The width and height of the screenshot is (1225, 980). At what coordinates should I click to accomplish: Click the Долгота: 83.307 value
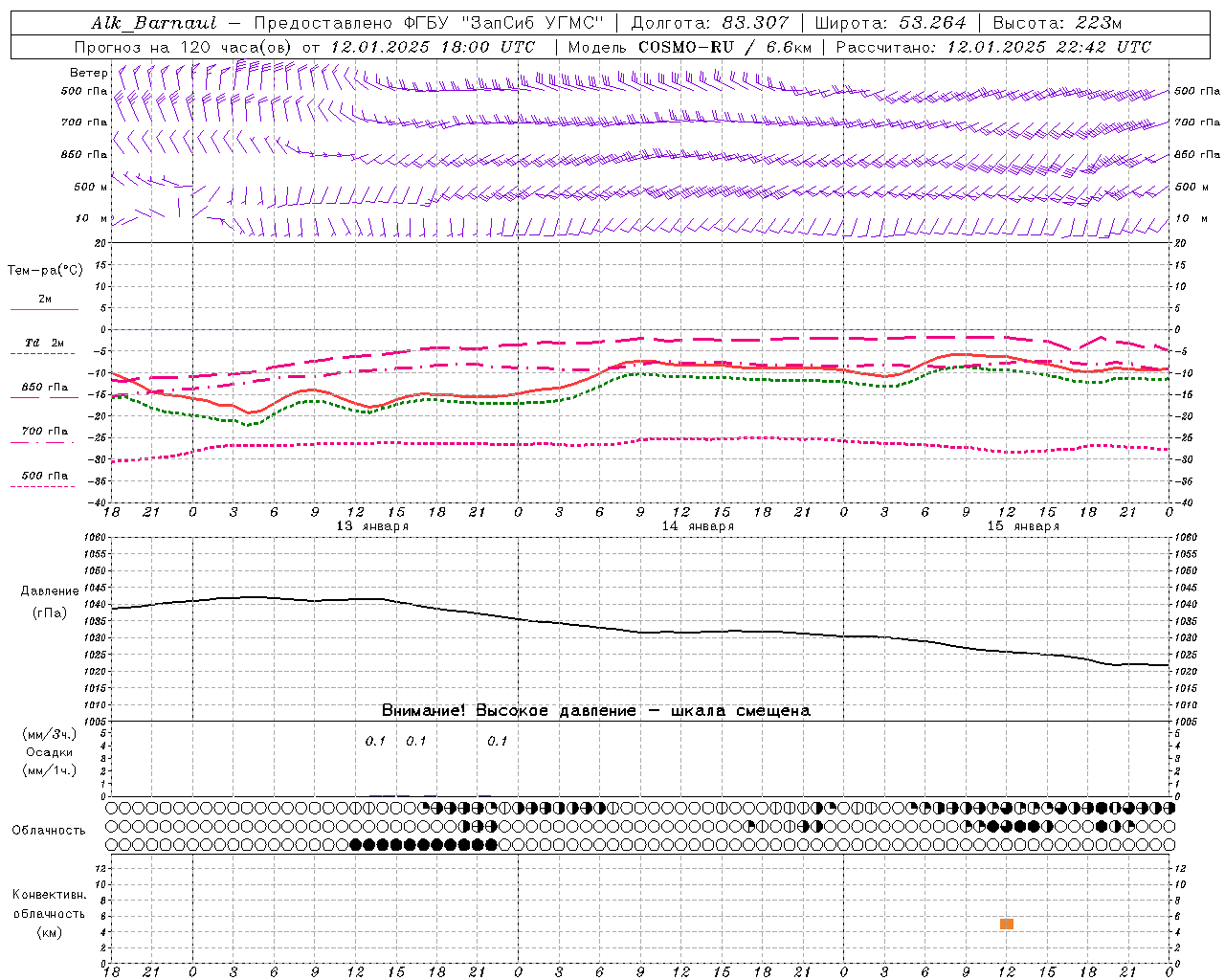coord(710,23)
